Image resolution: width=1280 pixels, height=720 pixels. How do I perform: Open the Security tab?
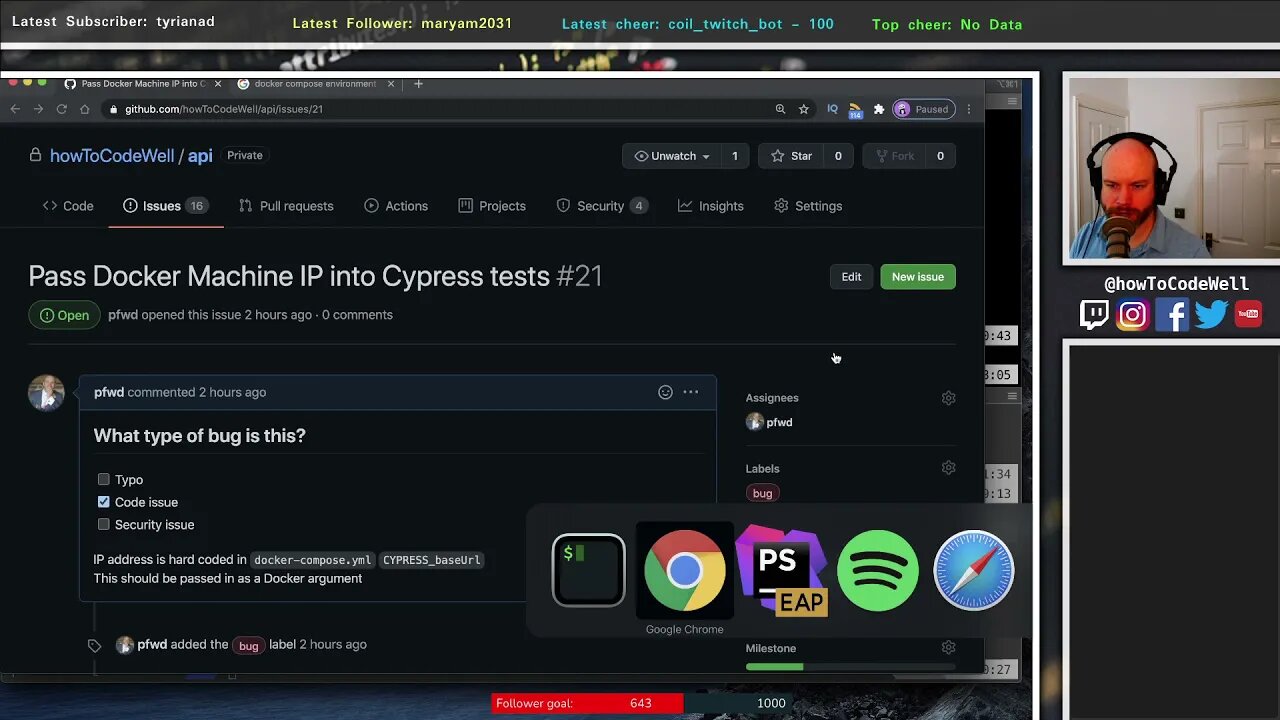[x=602, y=206]
